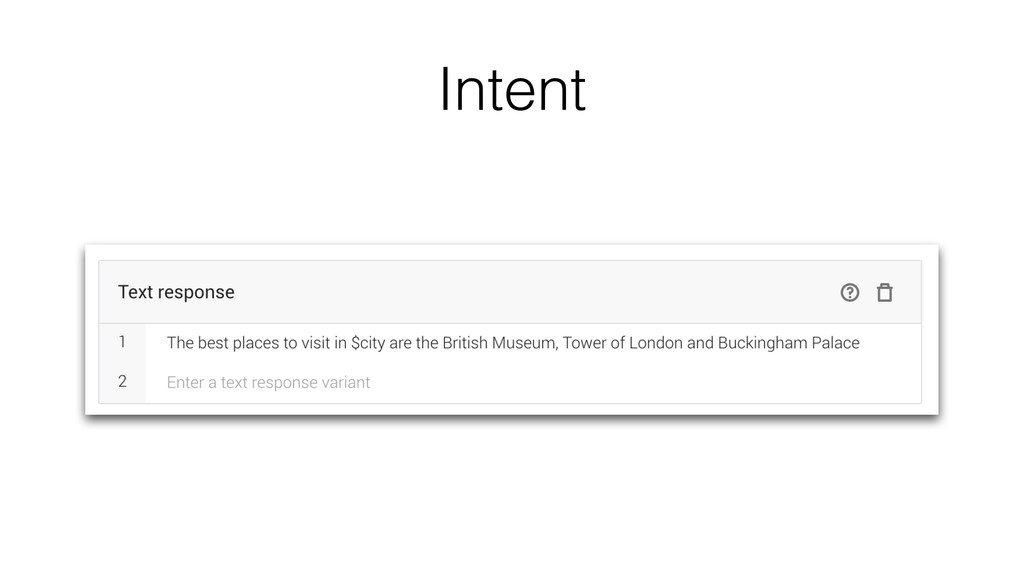This screenshot has width=1024, height=576.
Task: Select the first text response line
Action: [533, 343]
